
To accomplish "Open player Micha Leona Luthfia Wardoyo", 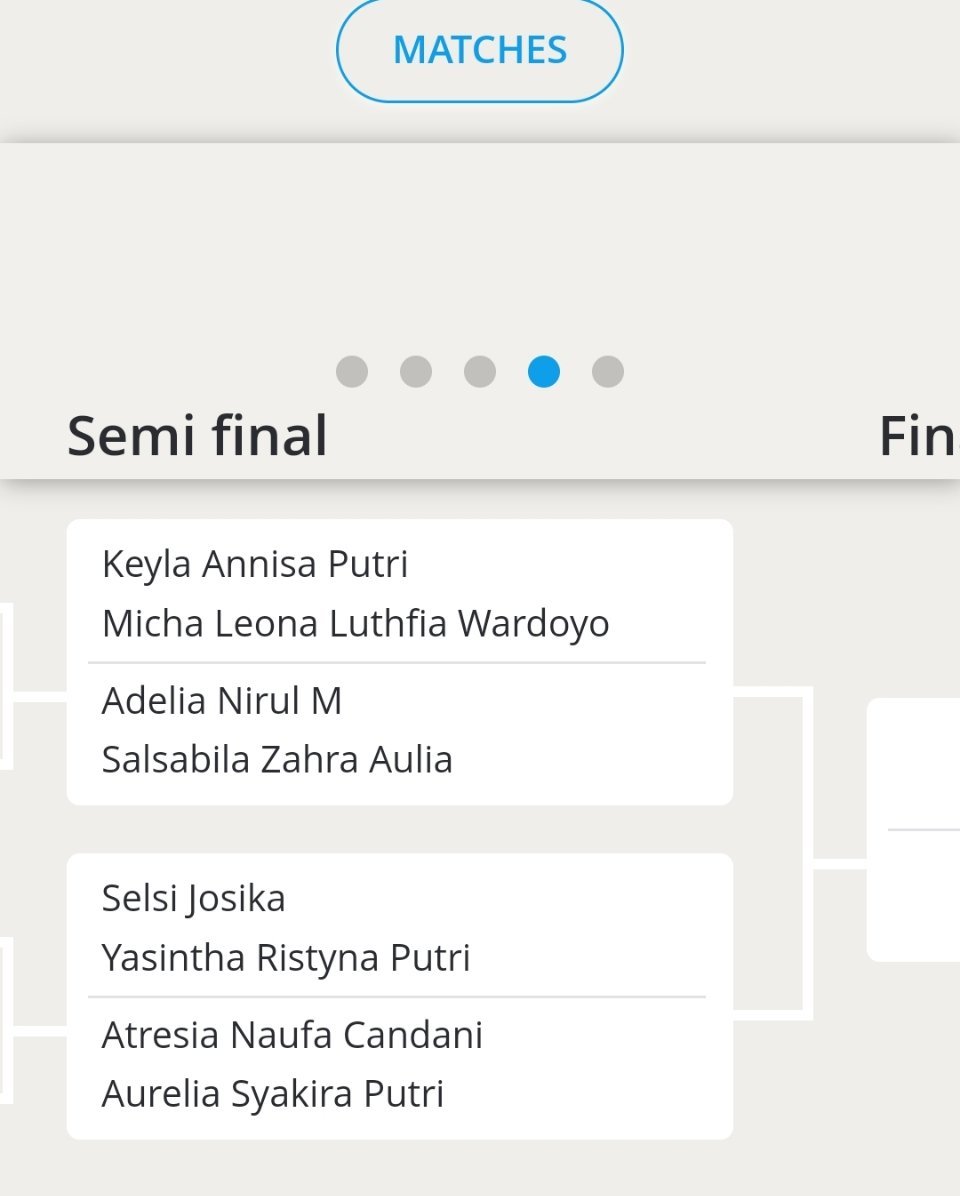I will coord(355,624).
